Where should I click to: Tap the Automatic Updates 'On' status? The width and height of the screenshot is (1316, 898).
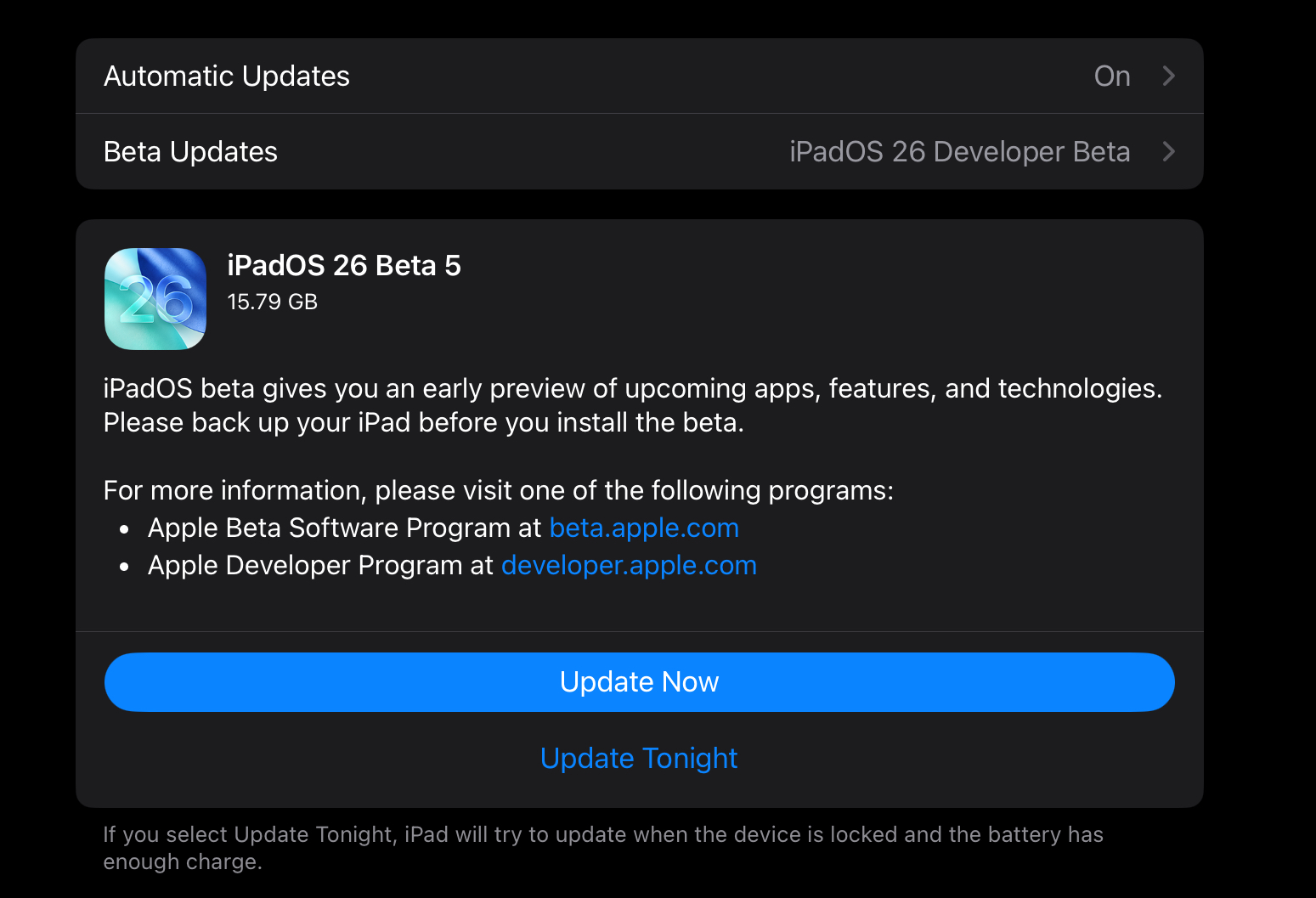(x=1111, y=76)
